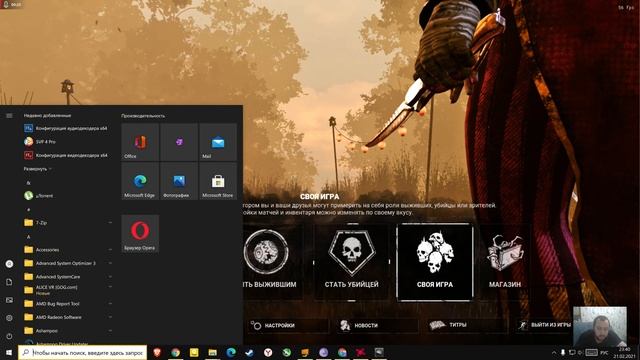The width and height of the screenshot is (640, 360).
Task: Switch to the game's taskbar icon
Action: (x=379, y=352)
